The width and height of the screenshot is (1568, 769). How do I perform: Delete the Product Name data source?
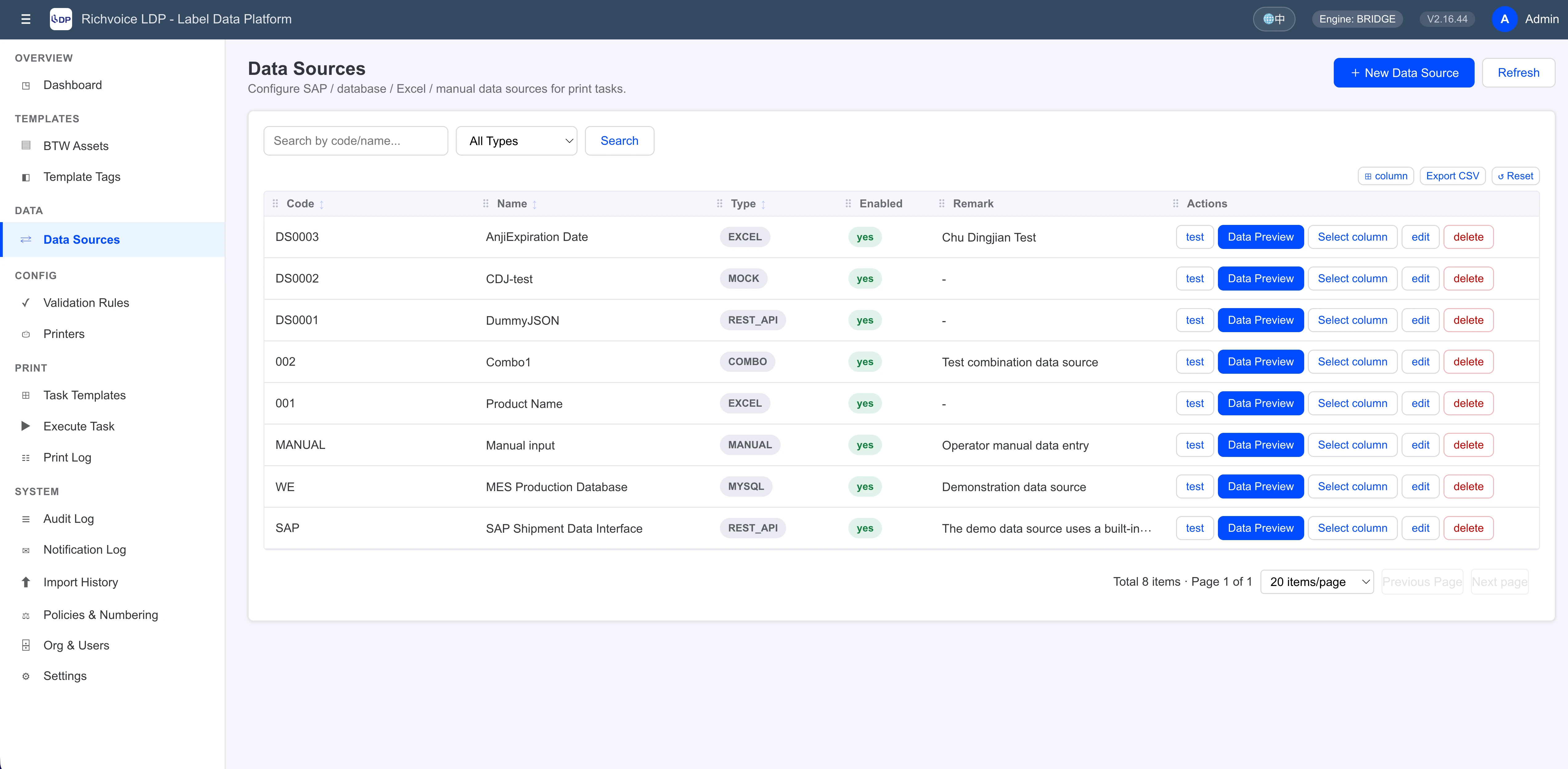point(1468,403)
